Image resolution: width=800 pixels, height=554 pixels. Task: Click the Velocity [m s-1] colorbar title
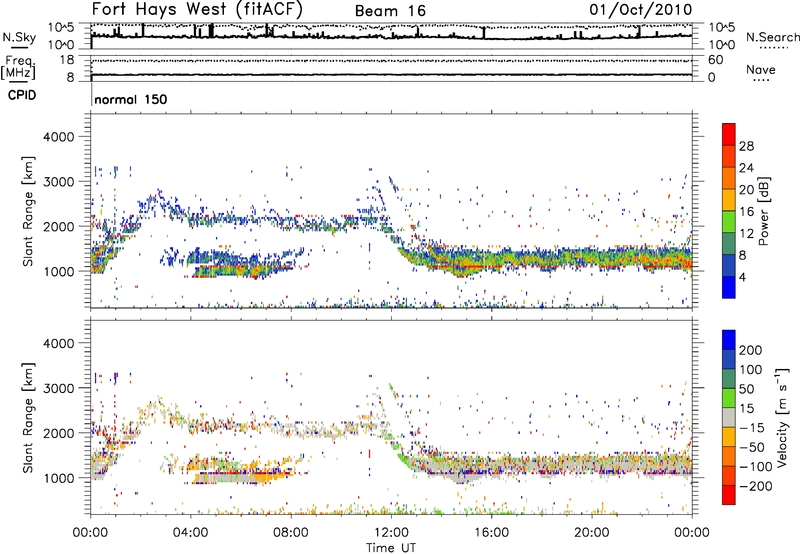[782, 417]
